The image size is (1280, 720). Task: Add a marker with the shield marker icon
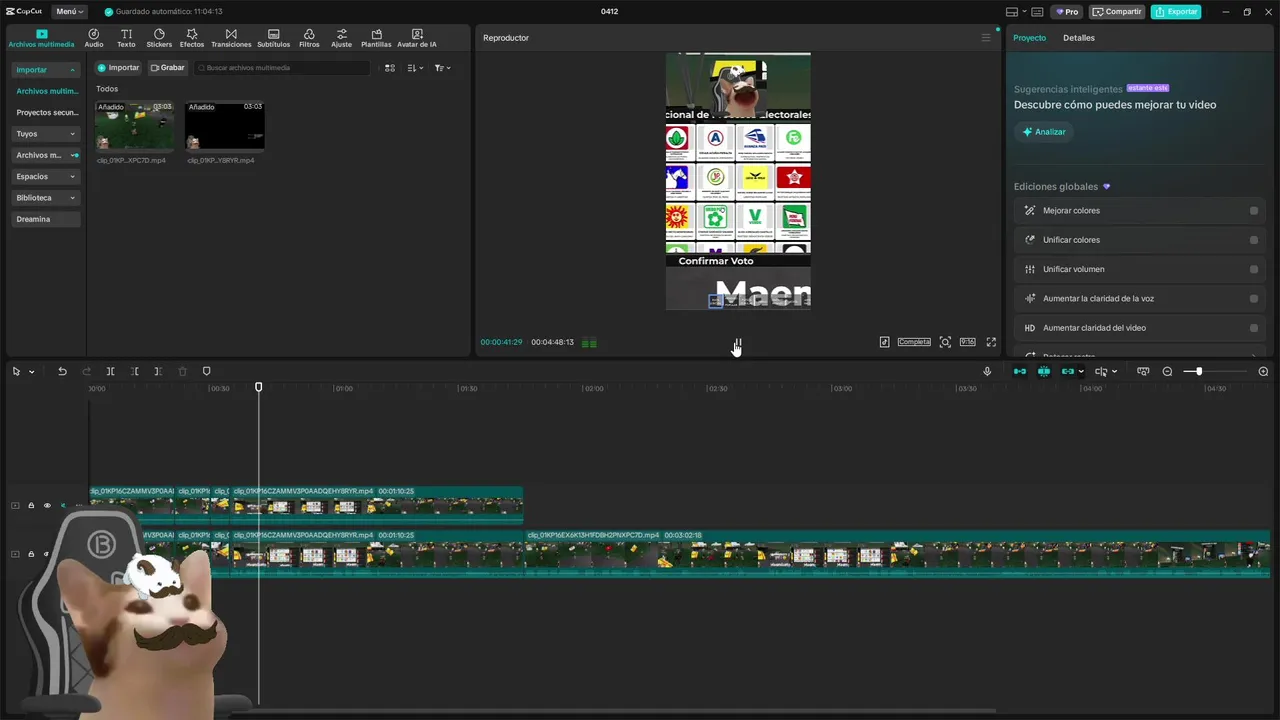(x=207, y=371)
